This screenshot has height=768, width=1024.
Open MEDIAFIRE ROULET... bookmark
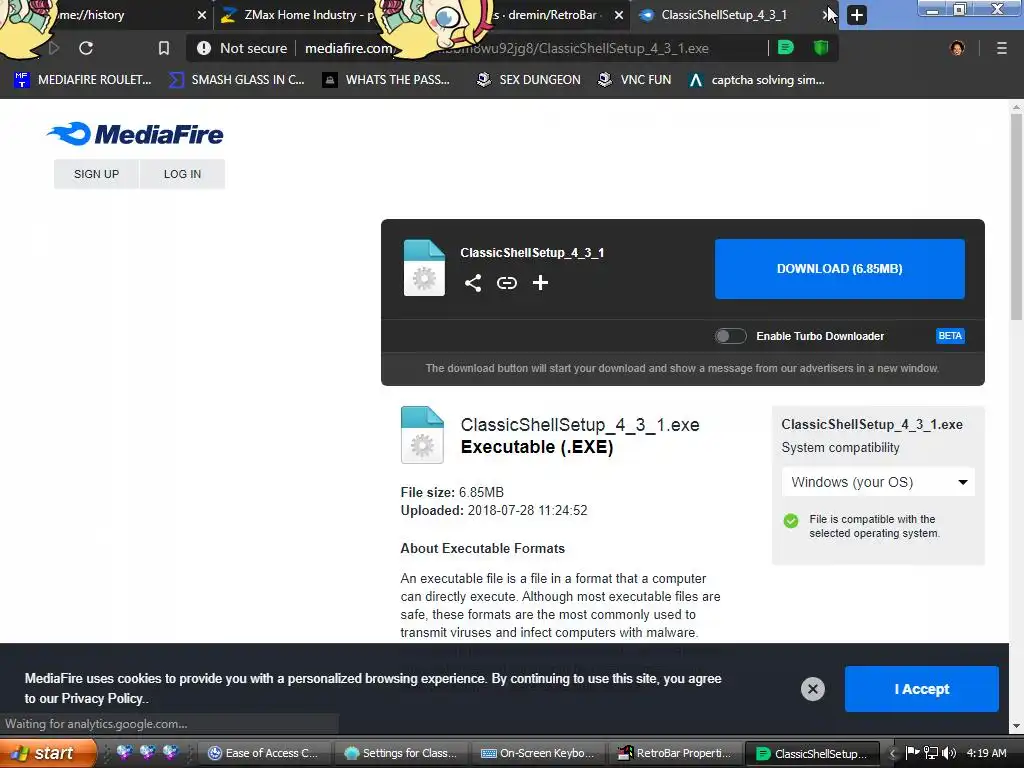[x=82, y=80]
